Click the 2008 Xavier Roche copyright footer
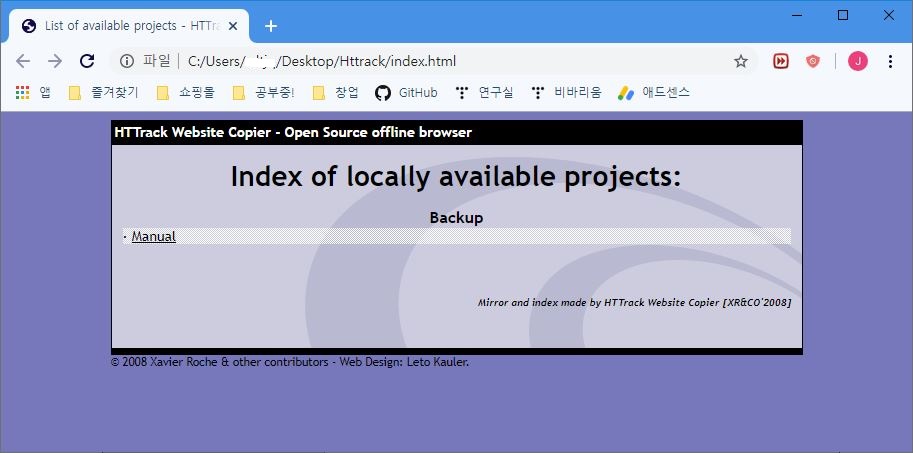 [290, 362]
